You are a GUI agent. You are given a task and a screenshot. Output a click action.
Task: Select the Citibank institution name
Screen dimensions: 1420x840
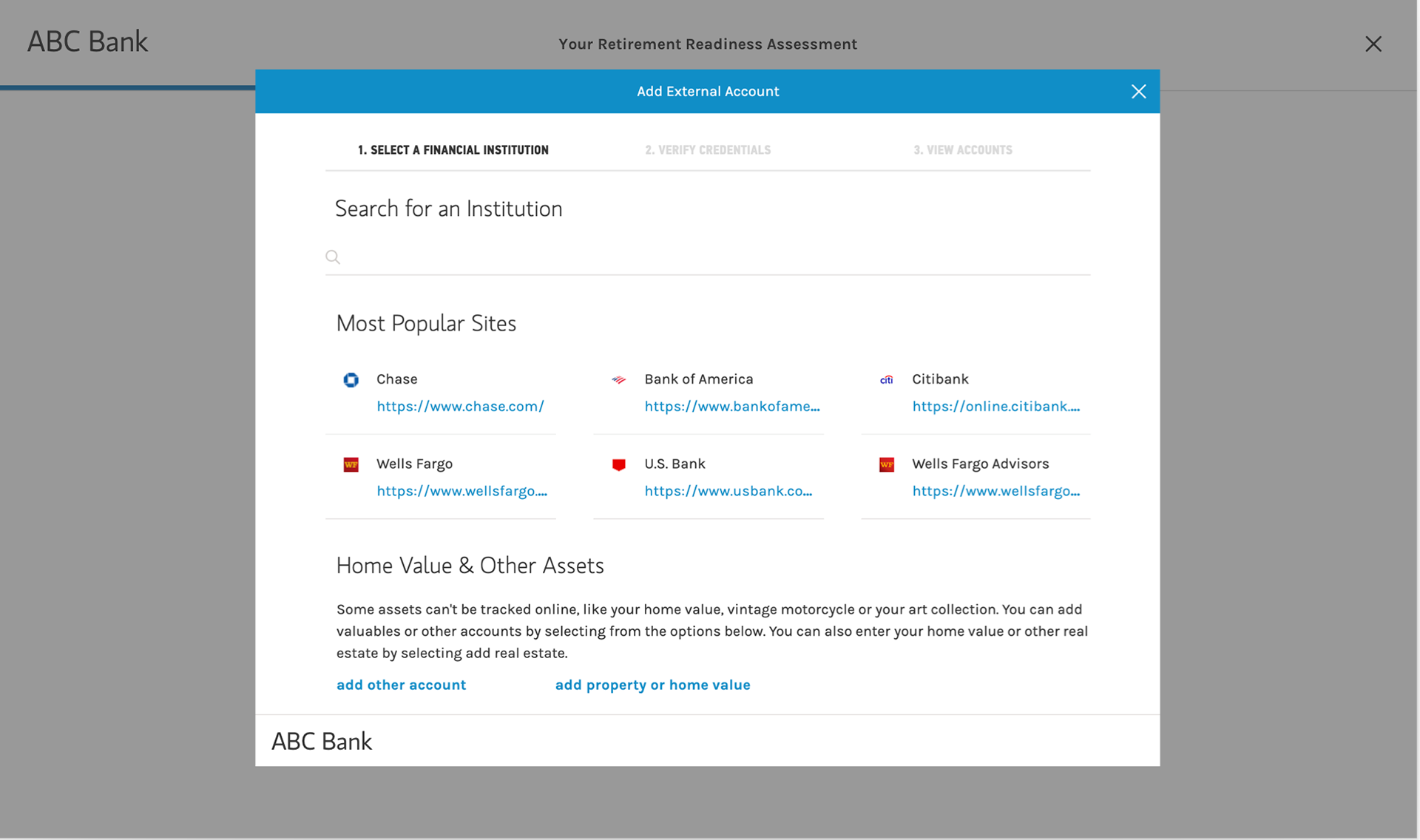coord(940,379)
